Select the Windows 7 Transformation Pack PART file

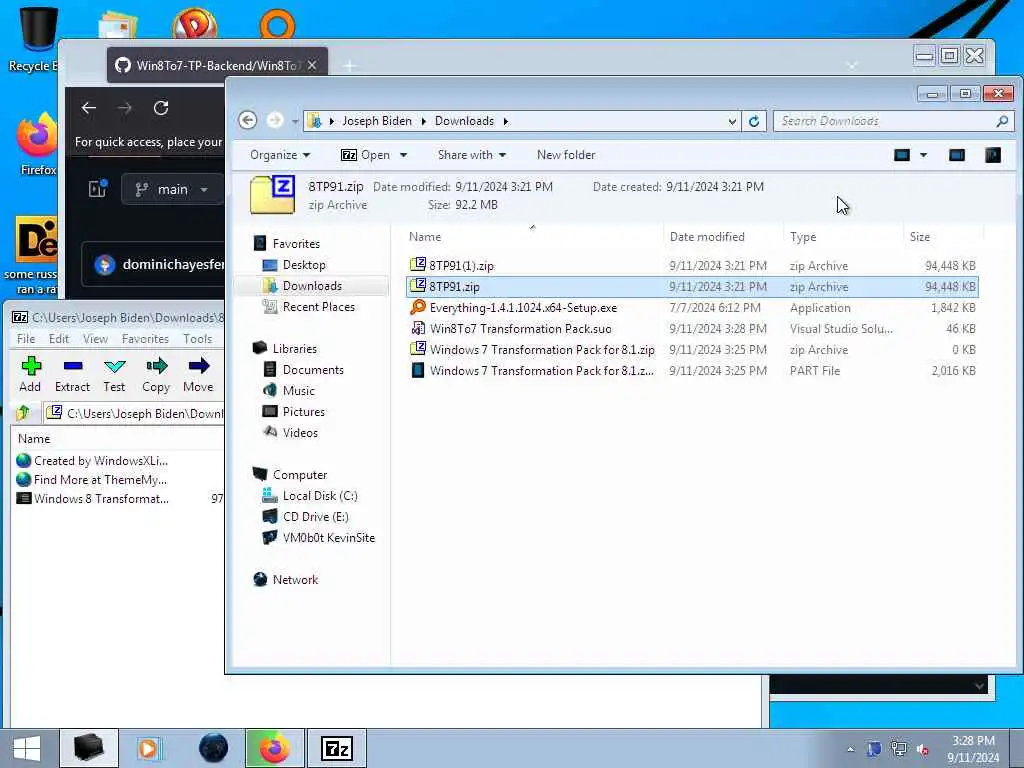click(x=692, y=370)
